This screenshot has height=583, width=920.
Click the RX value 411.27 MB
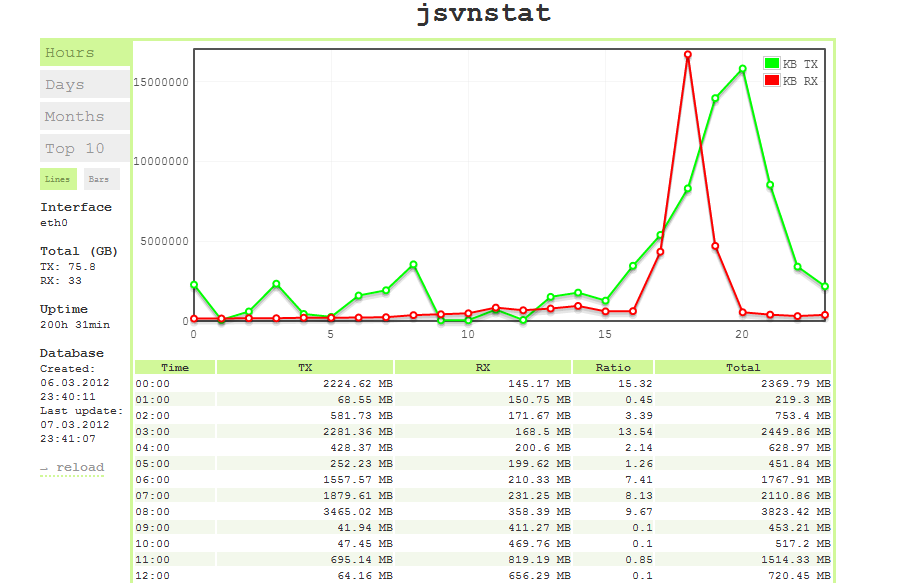(x=539, y=528)
